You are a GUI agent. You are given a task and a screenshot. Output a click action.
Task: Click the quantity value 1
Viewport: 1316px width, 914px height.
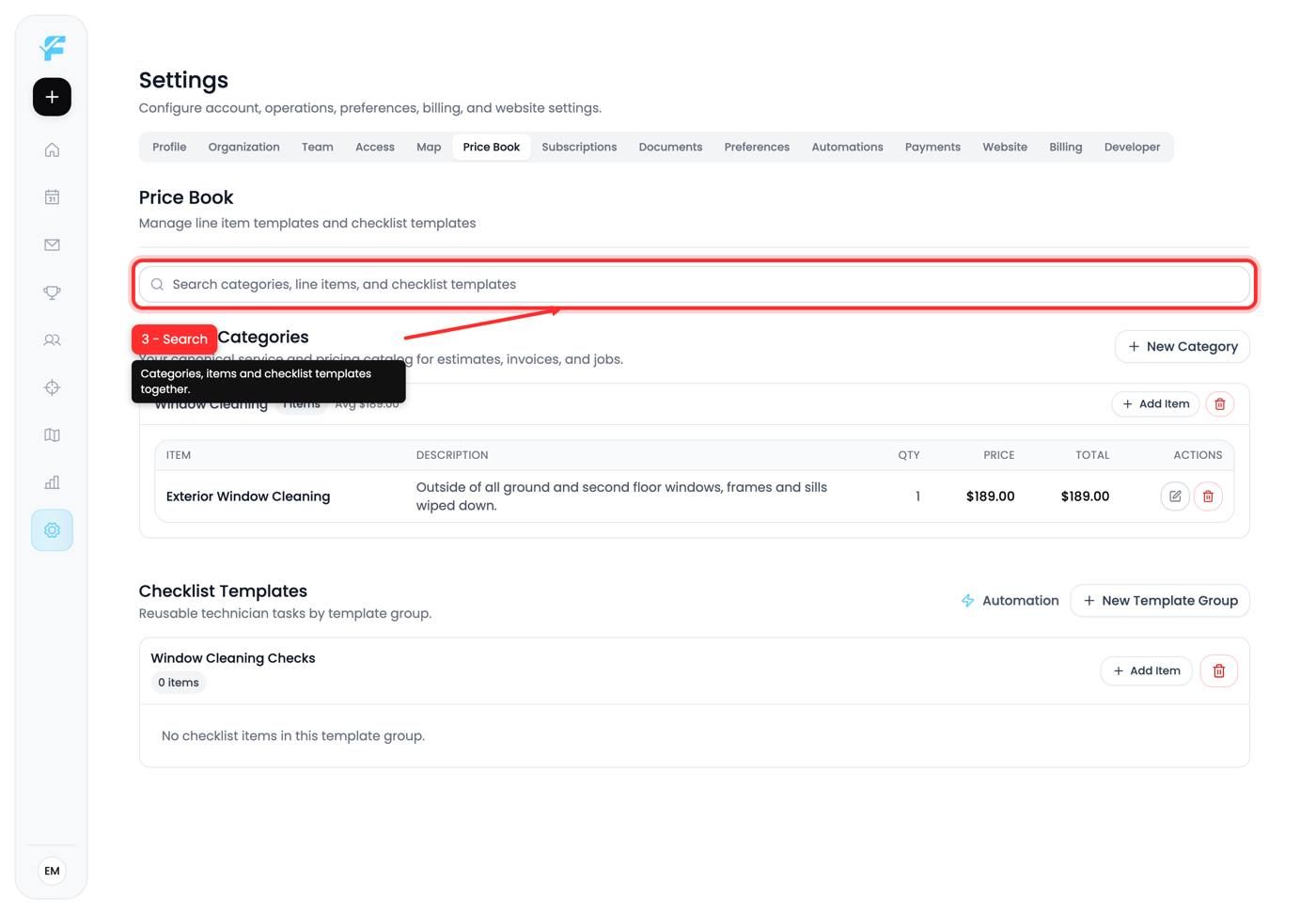pos(917,496)
